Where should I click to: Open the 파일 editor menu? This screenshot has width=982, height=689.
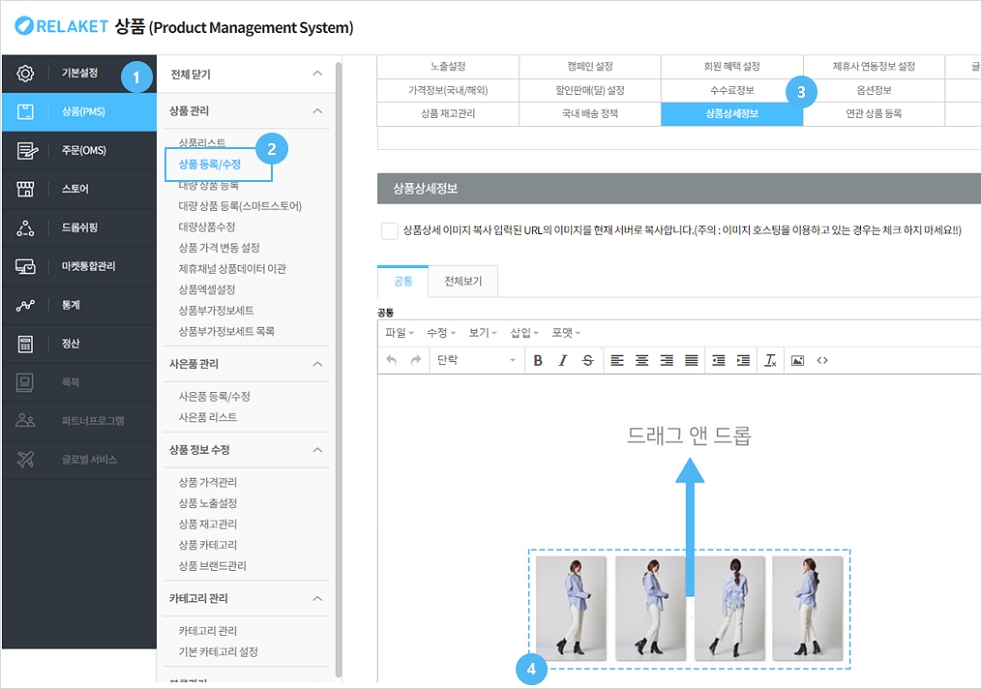pos(399,332)
